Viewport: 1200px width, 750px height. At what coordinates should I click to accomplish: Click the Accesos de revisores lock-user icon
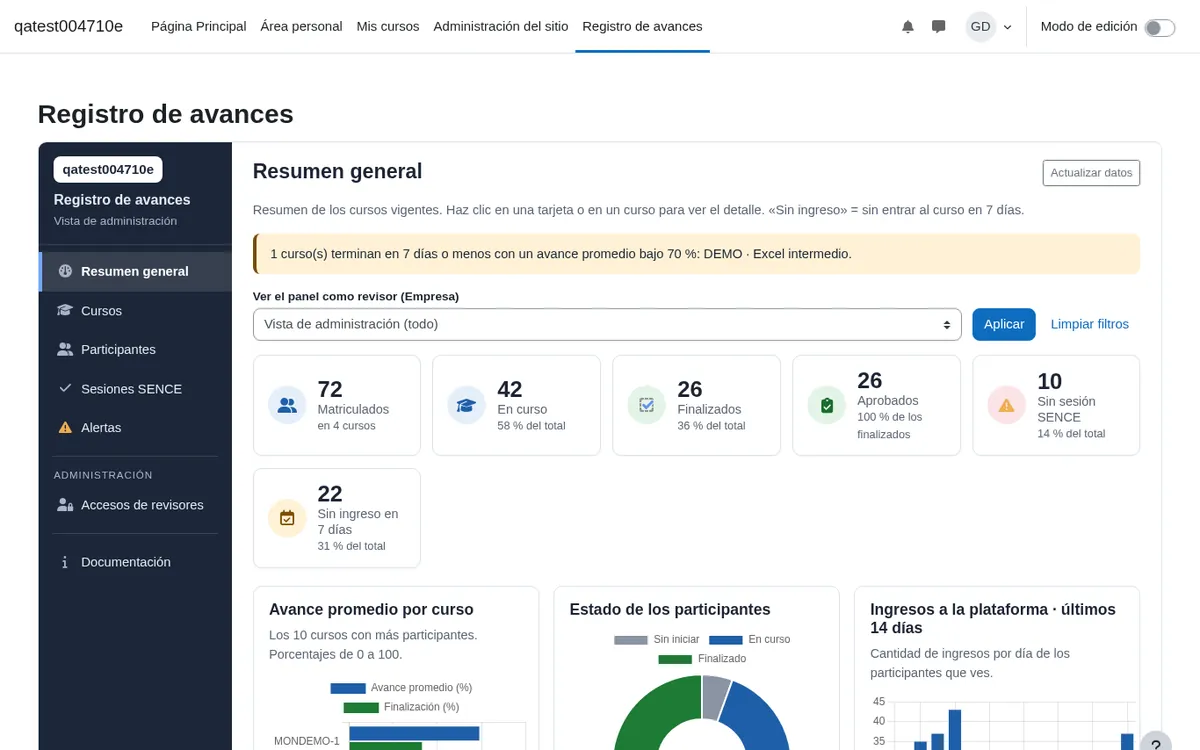coord(65,505)
